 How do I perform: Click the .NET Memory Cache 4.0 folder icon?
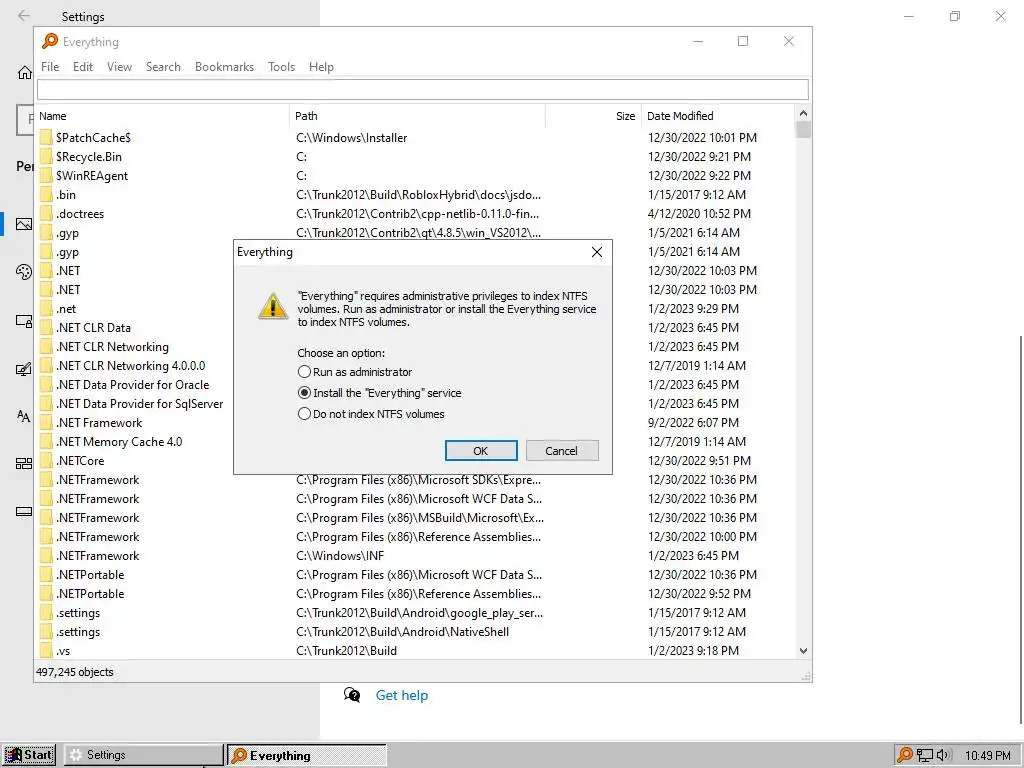tap(46, 441)
